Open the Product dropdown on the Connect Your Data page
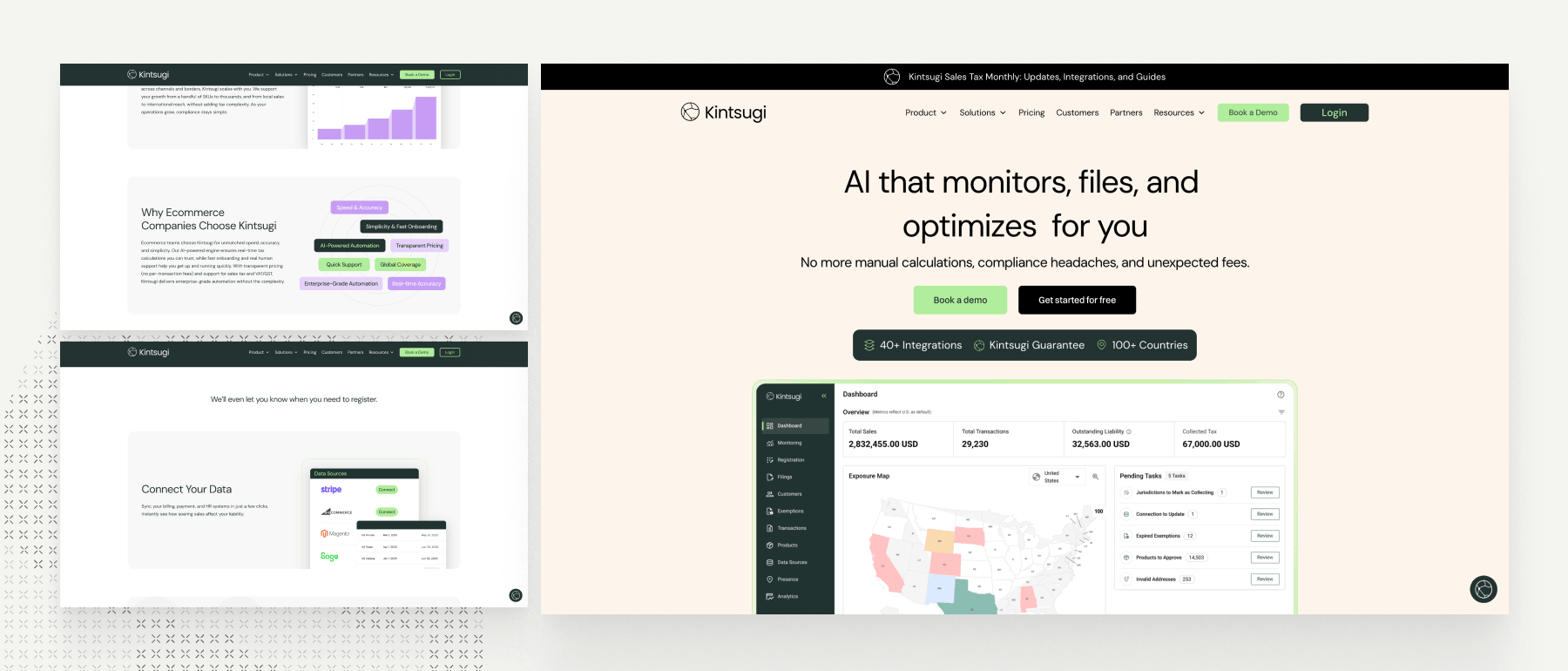The width and height of the screenshot is (1568, 671). 259,352
